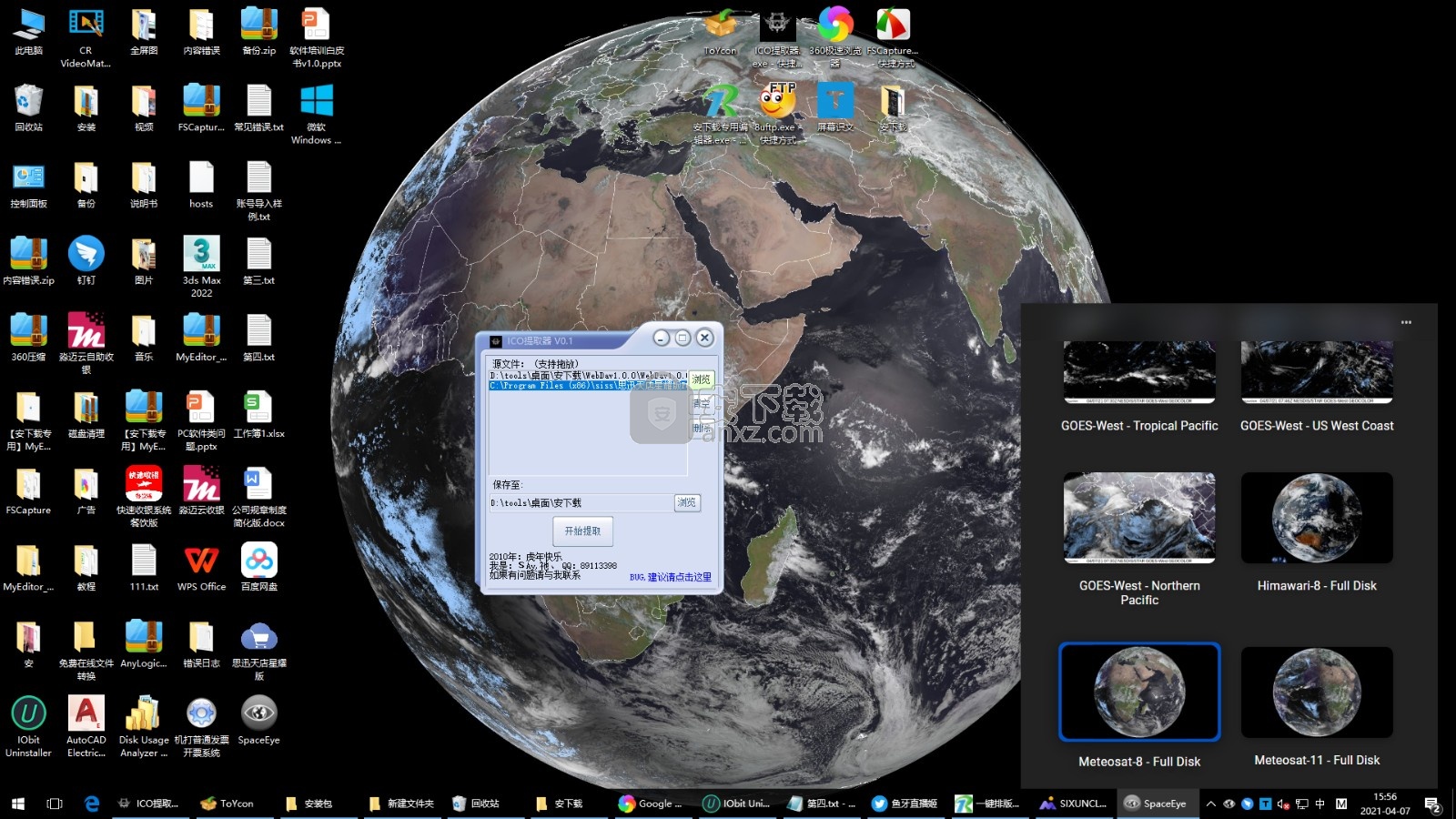
Task: Switch to the SpaceEye taskbar item
Action: (x=1156, y=804)
